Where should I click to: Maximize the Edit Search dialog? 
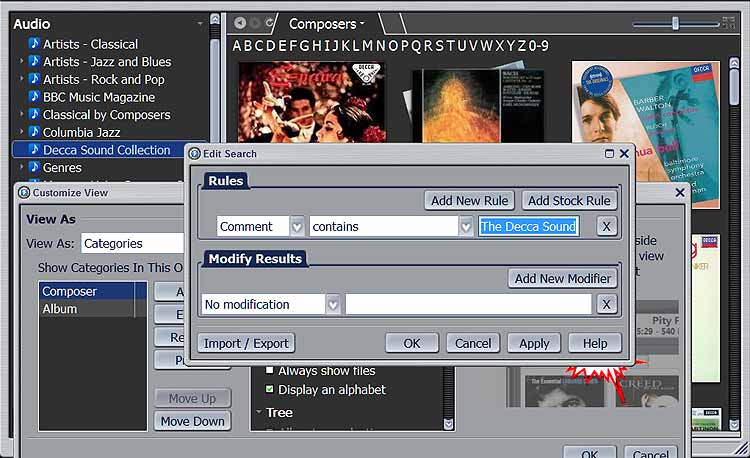[x=609, y=154]
